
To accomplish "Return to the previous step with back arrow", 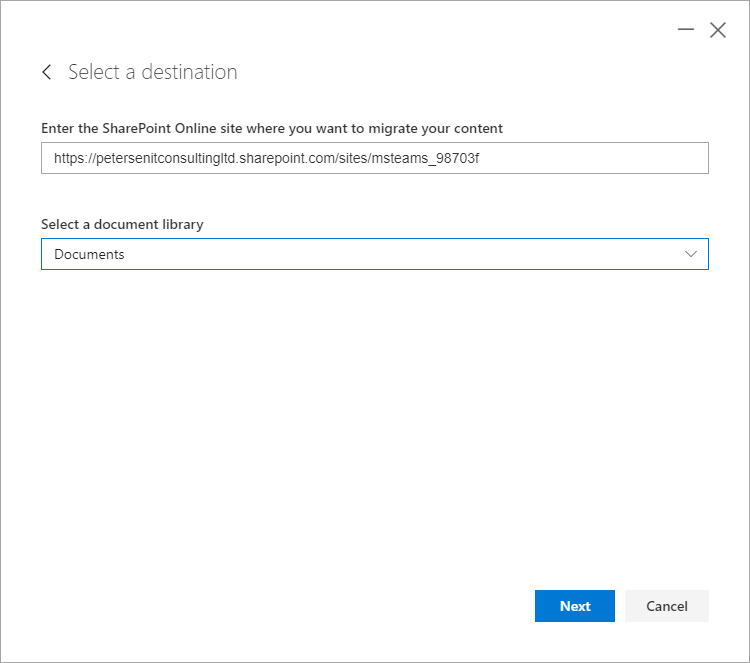I will [47, 72].
